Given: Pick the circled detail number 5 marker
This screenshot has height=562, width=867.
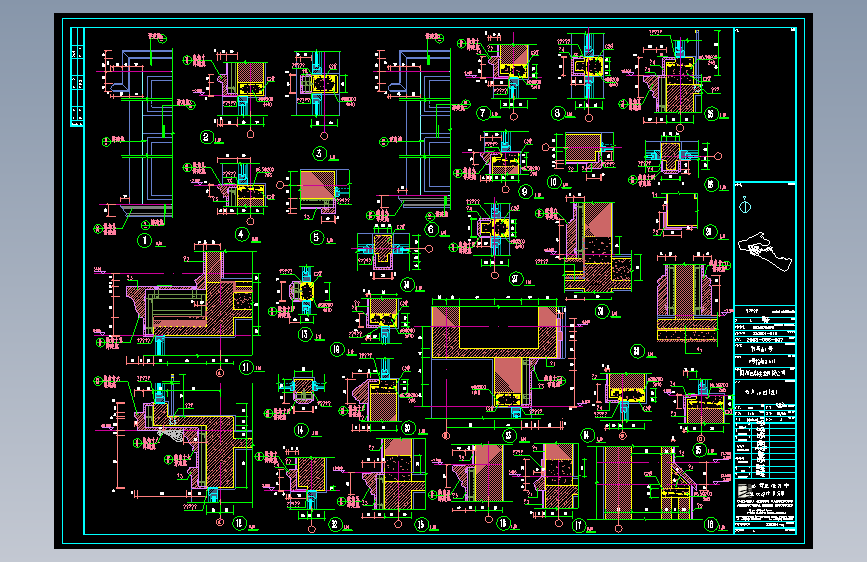Looking at the screenshot, I should (x=316, y=237).
